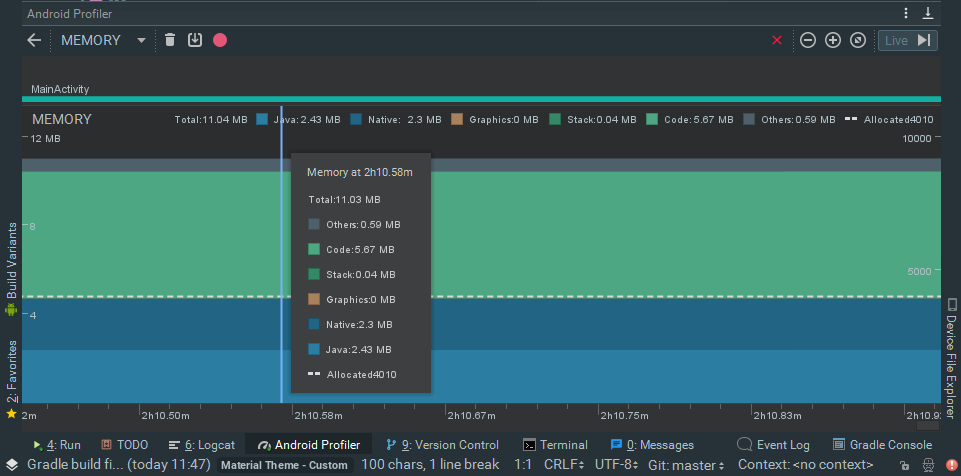Image resolution: width=961 pixels, height=476 pixels.
Task: Switch to the Logcat tab
Action: (202, 445)
